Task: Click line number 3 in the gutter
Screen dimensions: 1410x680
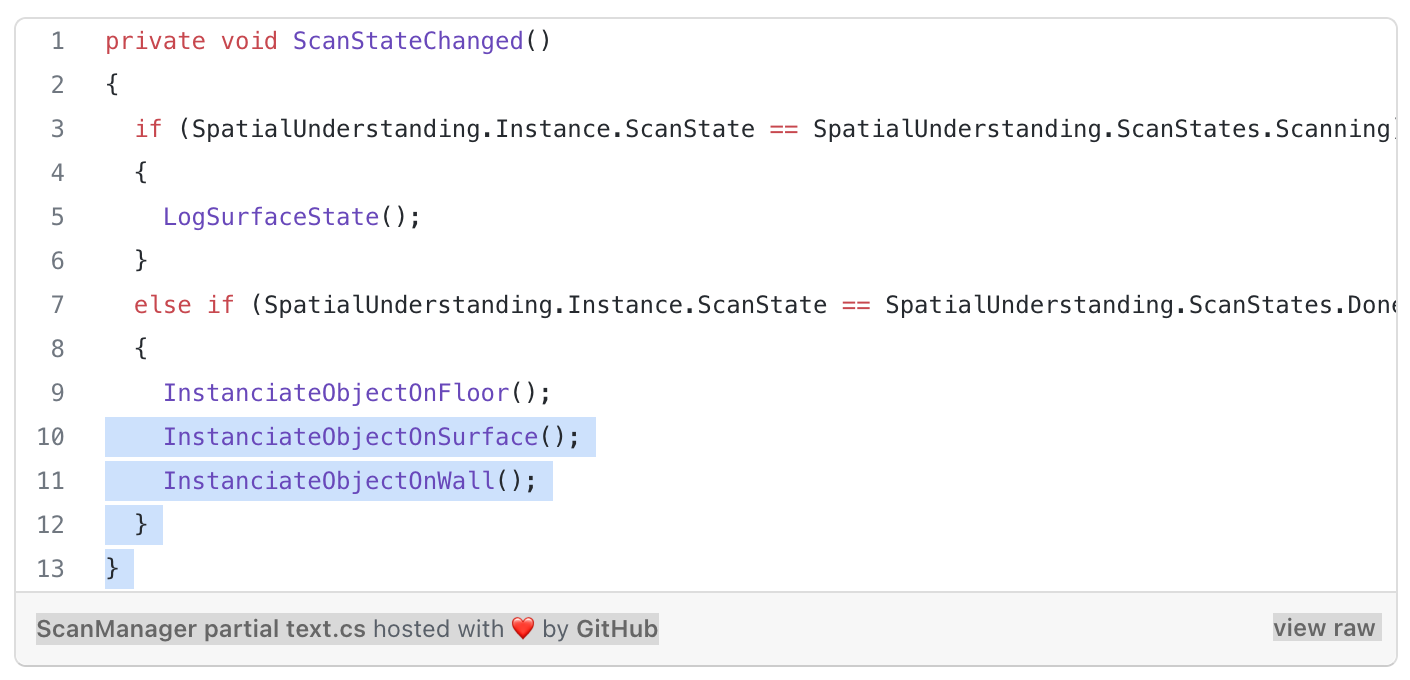Action: (x=57, y=129)
